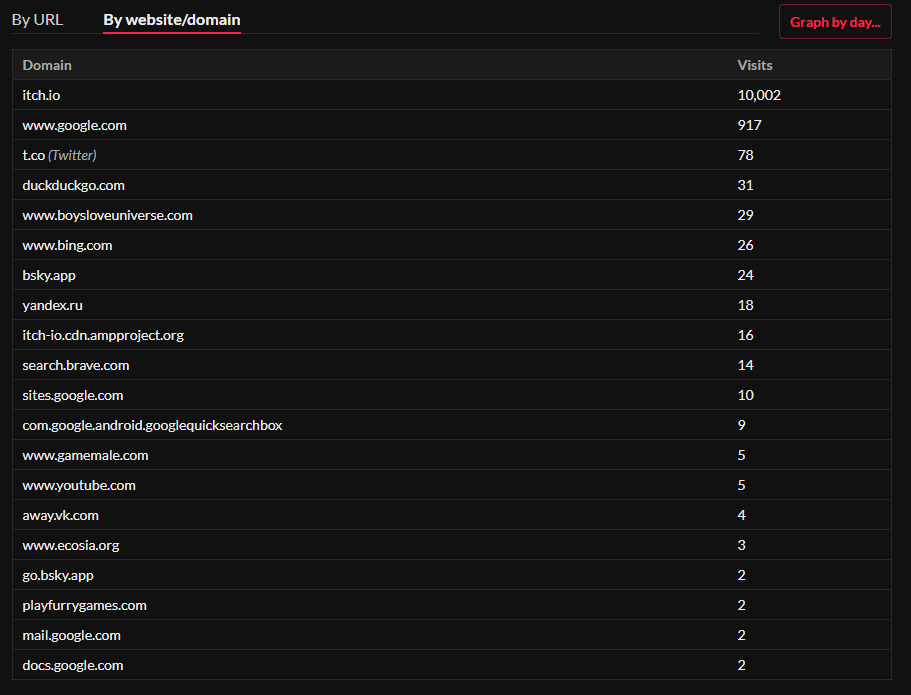Select the itch-io.cdn.ampproject.org entry
Screen dimensions: 911x695
tap(103, 335)
